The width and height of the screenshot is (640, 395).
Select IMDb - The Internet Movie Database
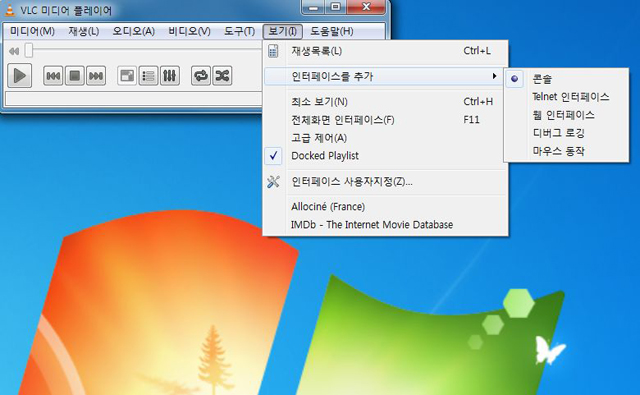(x=385, y=224)
